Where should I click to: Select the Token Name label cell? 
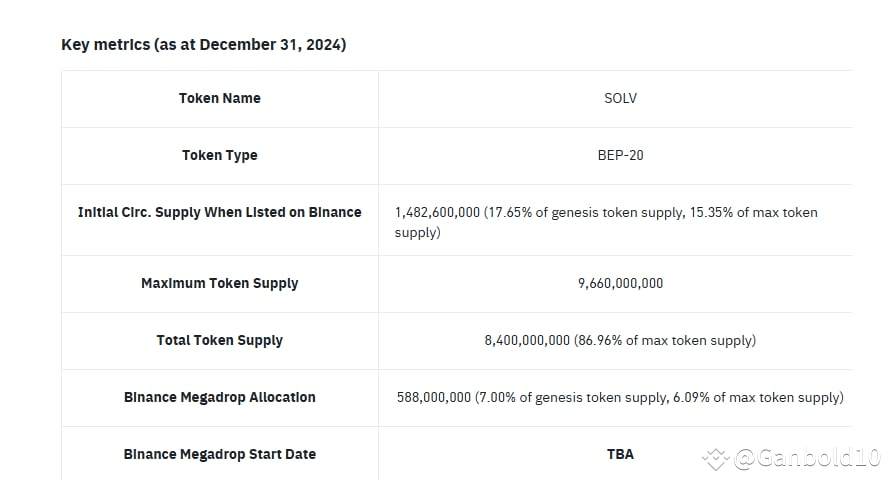click(220, 98)
